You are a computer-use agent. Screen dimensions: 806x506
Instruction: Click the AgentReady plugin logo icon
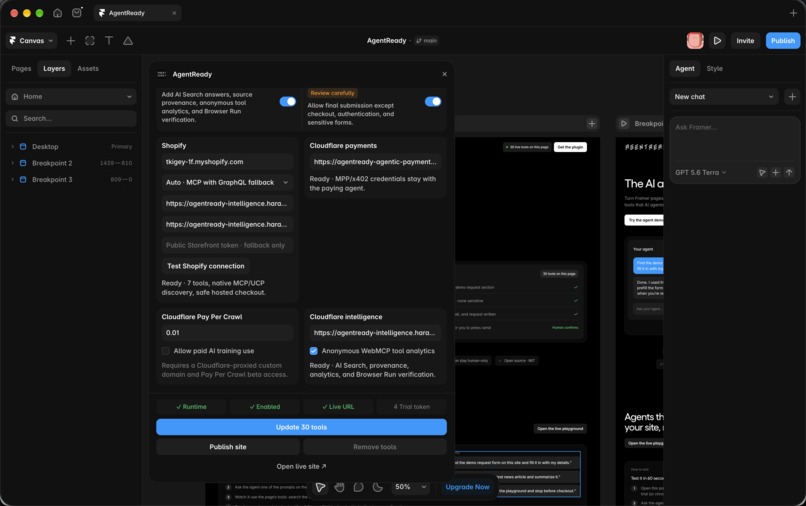pyautogui.click(x=162, y=74)
